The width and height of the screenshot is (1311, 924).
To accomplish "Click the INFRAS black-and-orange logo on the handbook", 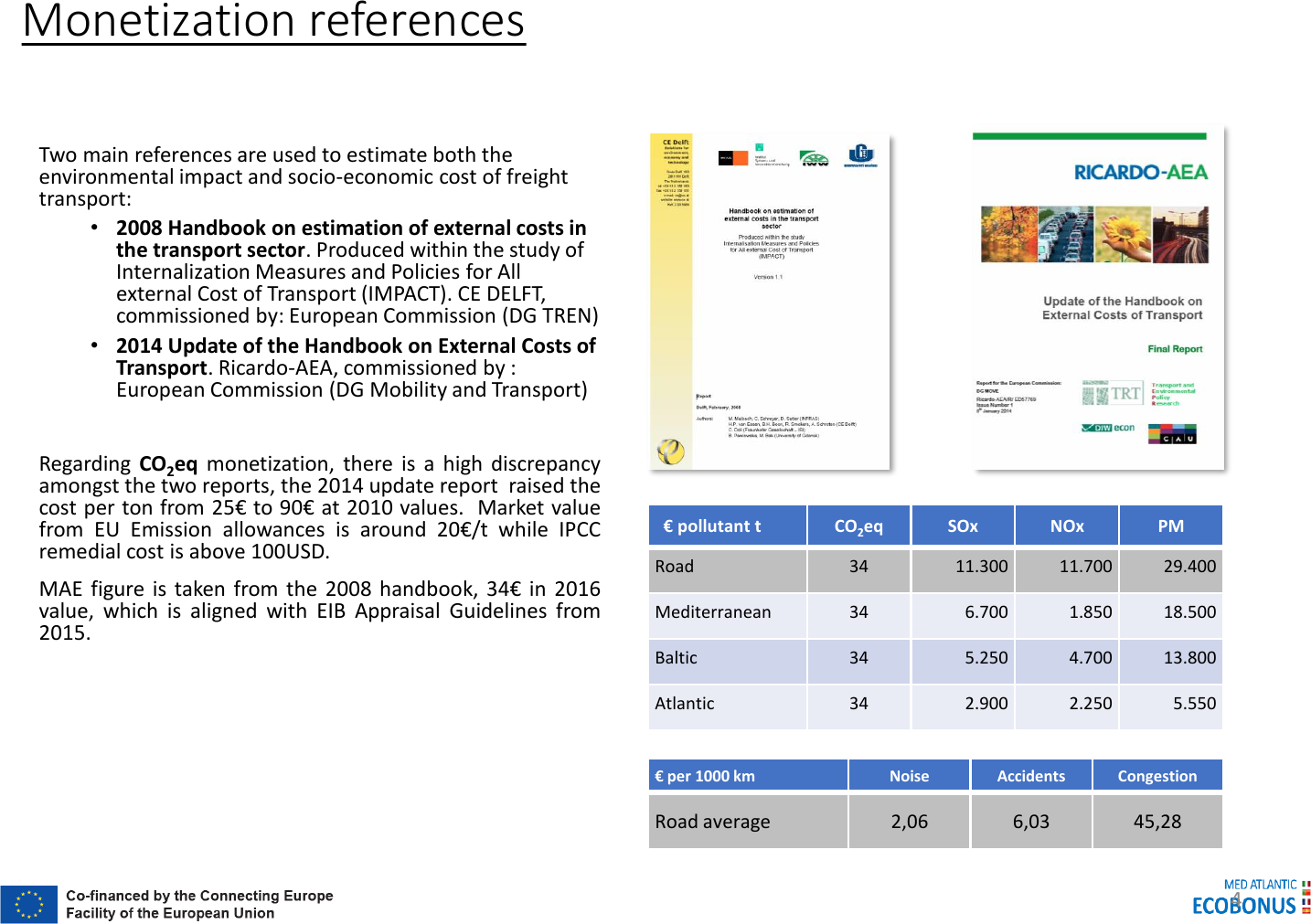I will [x=732, y=156].
